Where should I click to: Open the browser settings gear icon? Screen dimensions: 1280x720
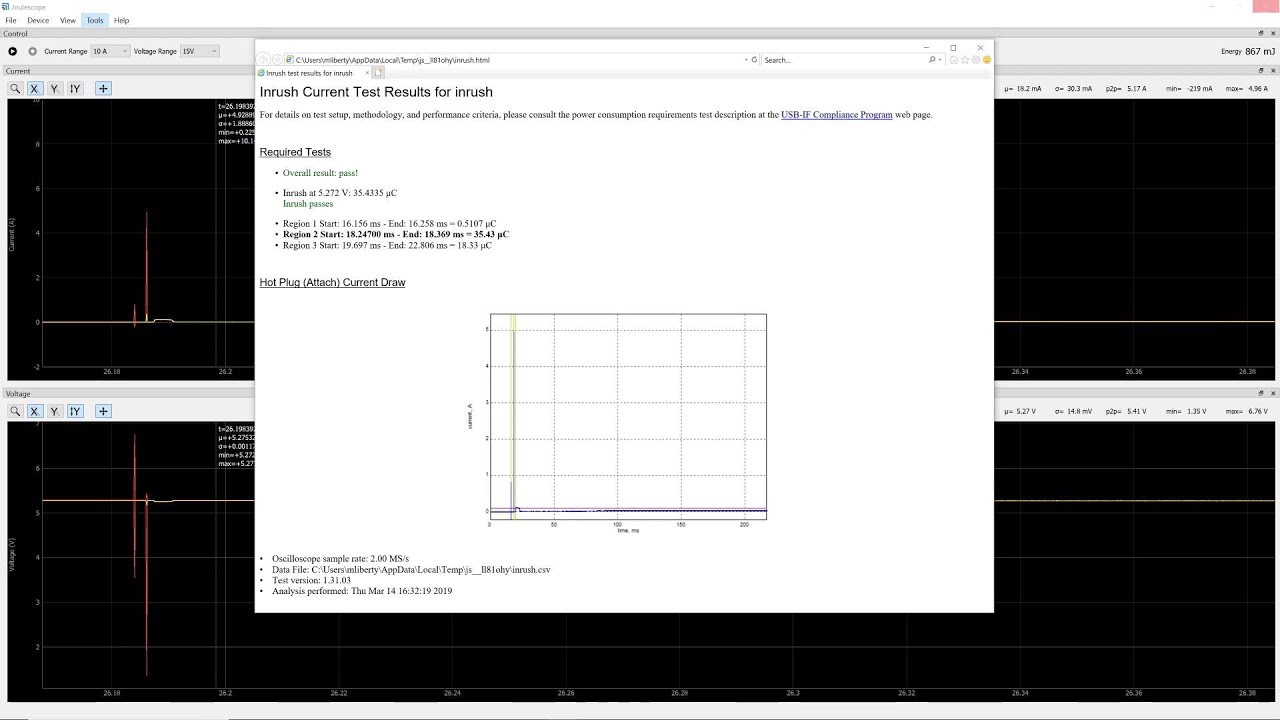coord(976,60)
